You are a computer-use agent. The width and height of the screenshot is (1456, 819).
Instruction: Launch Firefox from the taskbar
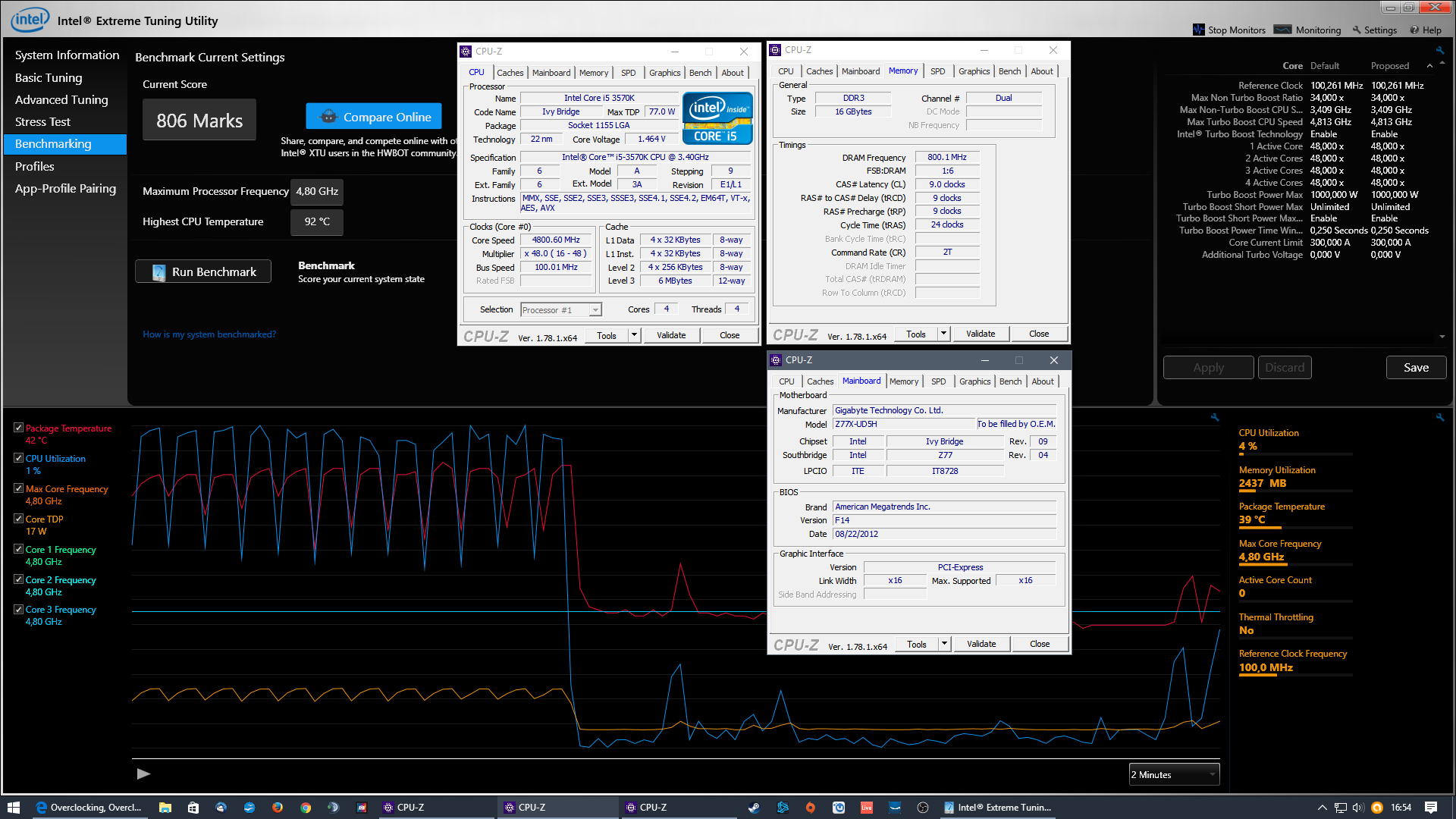coord(278,807)
